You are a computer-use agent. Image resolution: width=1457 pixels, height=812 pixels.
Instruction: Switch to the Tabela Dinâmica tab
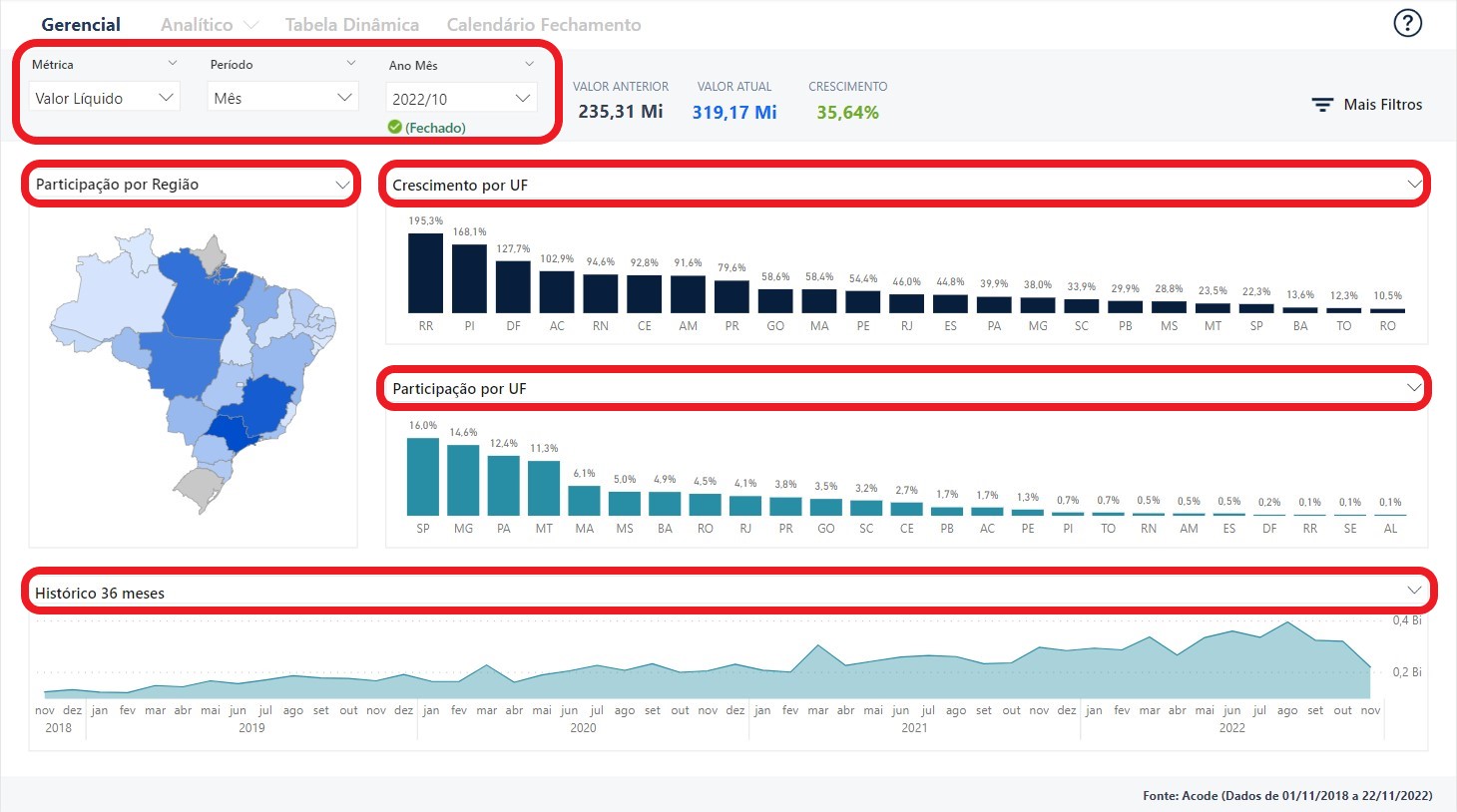tap(351, 25)
